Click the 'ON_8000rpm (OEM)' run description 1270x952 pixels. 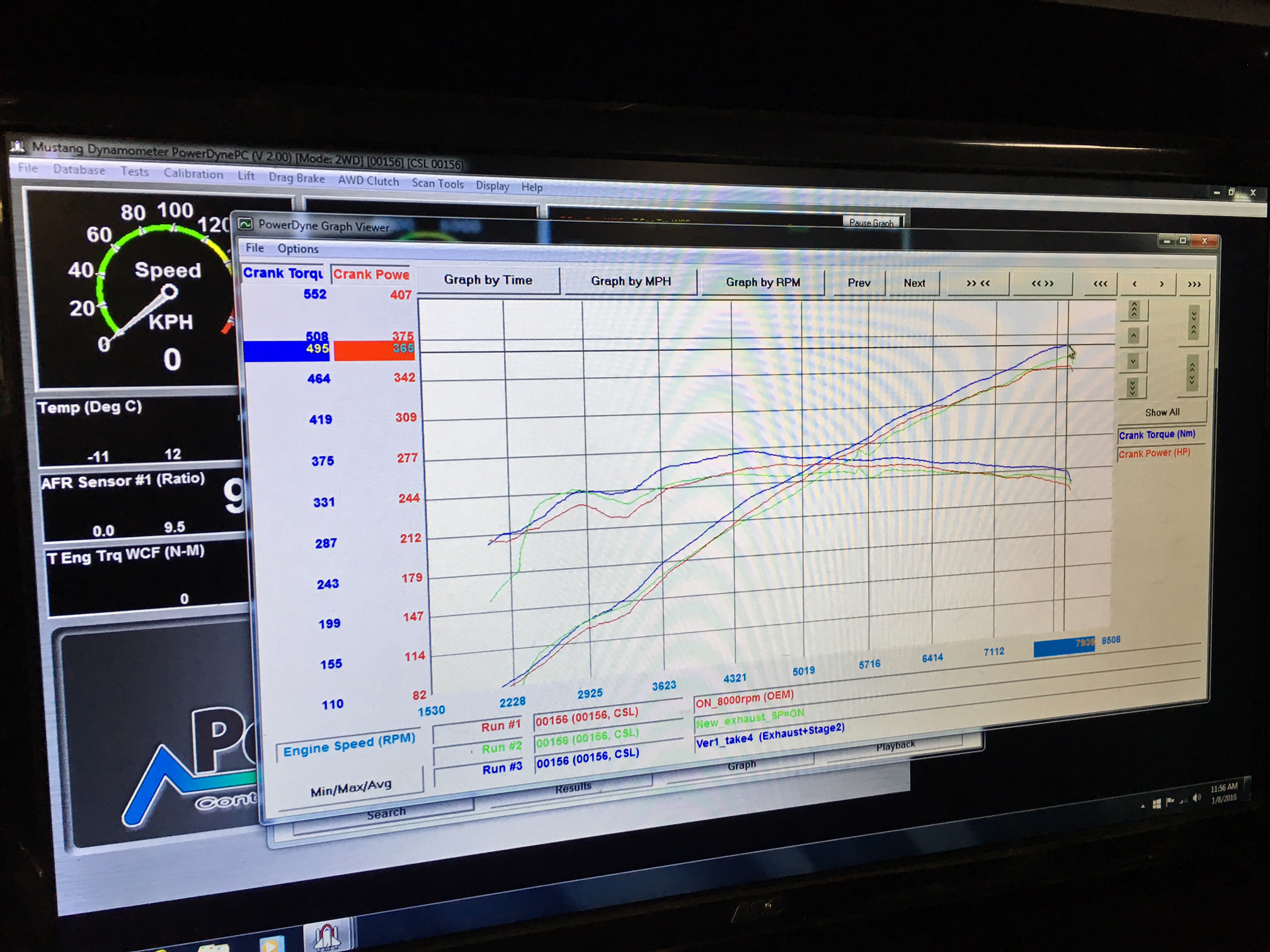click(745, 698)
